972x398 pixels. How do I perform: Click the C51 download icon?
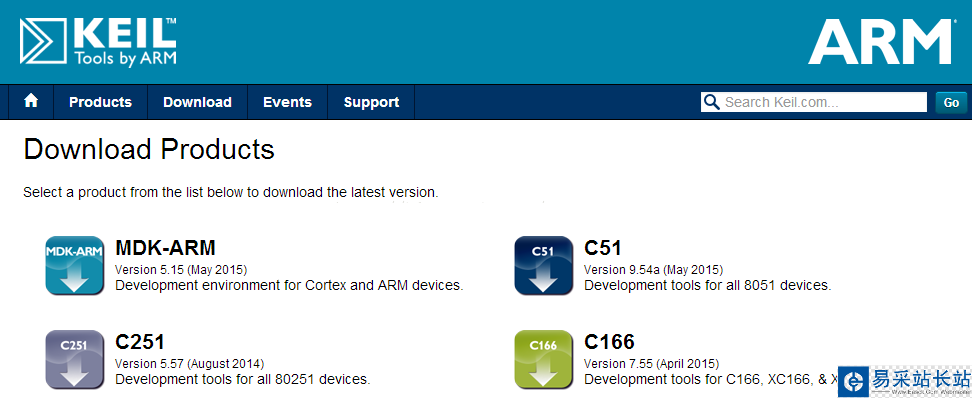tap(544, 265)
